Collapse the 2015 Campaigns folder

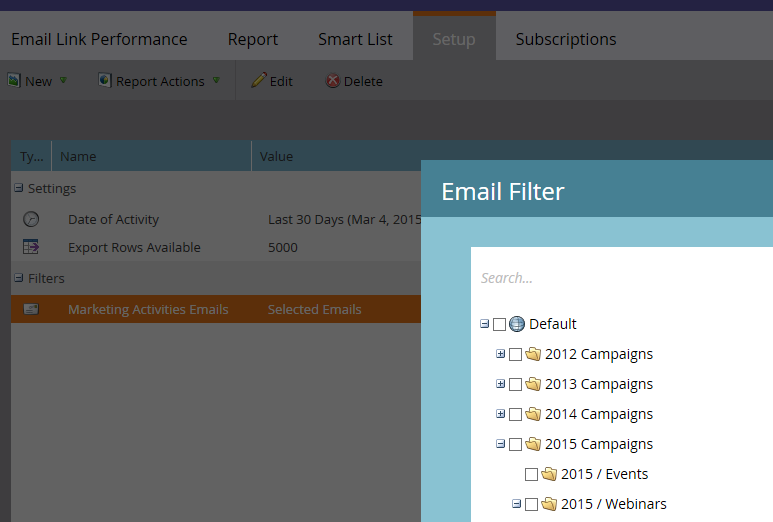click(501, 444)
